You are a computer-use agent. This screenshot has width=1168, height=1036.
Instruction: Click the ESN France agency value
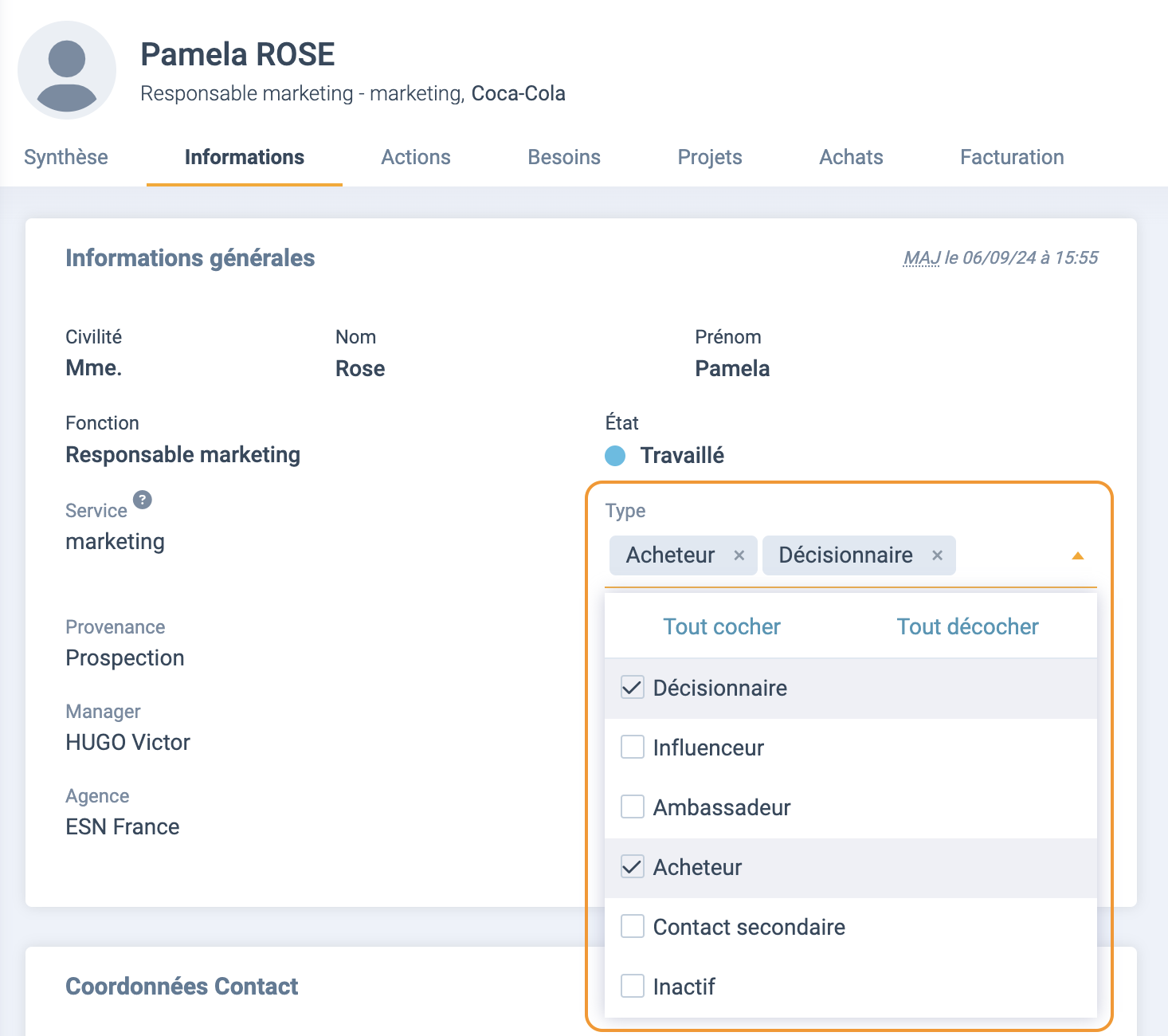(123, 827)
